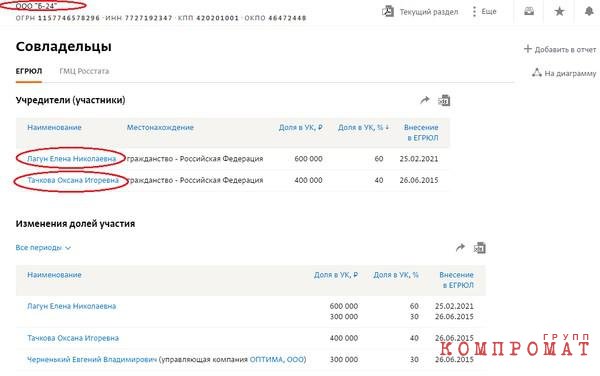Open Лагун Елена Николаевна link in share changes table
The height and width of the screenshot is (376, 600).
click(72, 306)
